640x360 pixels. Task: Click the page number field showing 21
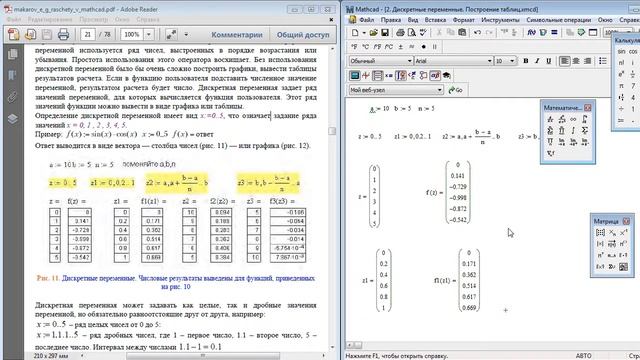point(88,35)
